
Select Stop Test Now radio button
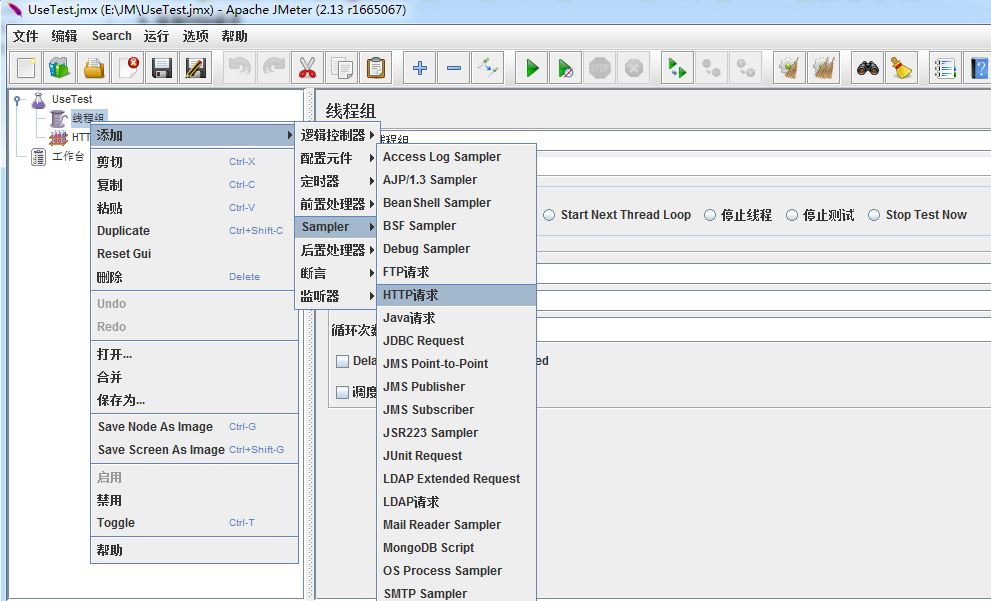(x=874, y=215)
